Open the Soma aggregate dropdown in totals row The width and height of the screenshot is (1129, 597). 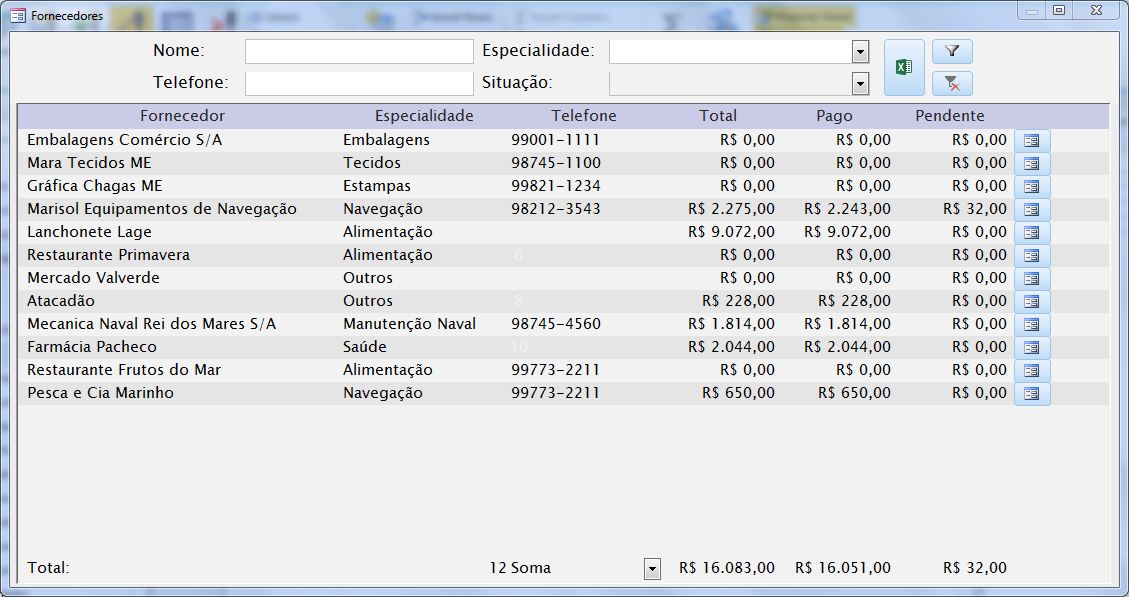pyautogui.click(x=652, y=569)
